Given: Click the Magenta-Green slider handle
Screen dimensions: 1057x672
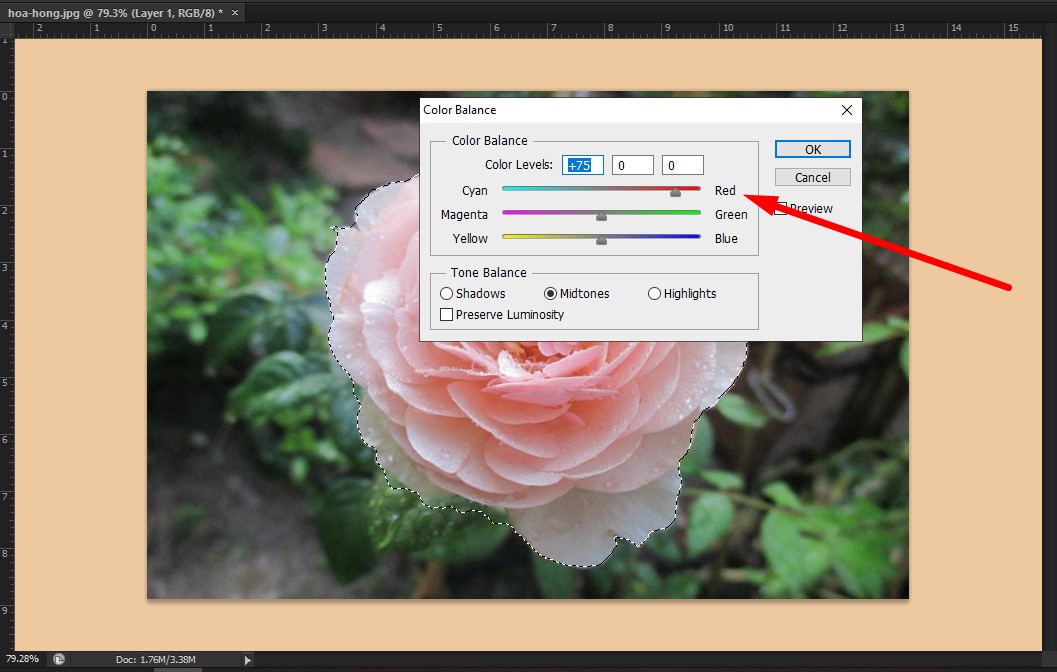Looking at the screenshot, I should [x=601, y=214].
